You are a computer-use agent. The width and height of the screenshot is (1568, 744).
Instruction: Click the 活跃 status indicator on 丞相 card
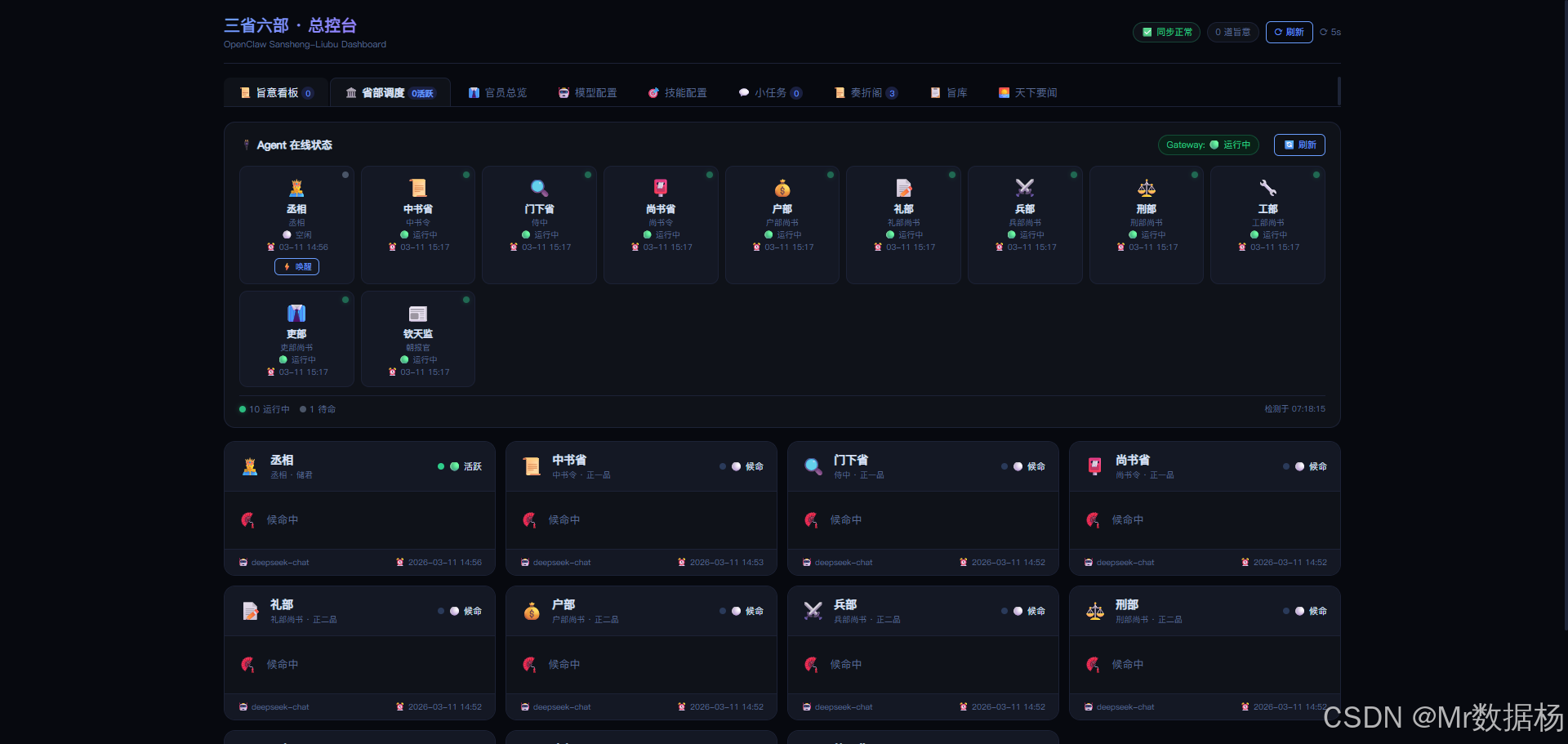460,466
